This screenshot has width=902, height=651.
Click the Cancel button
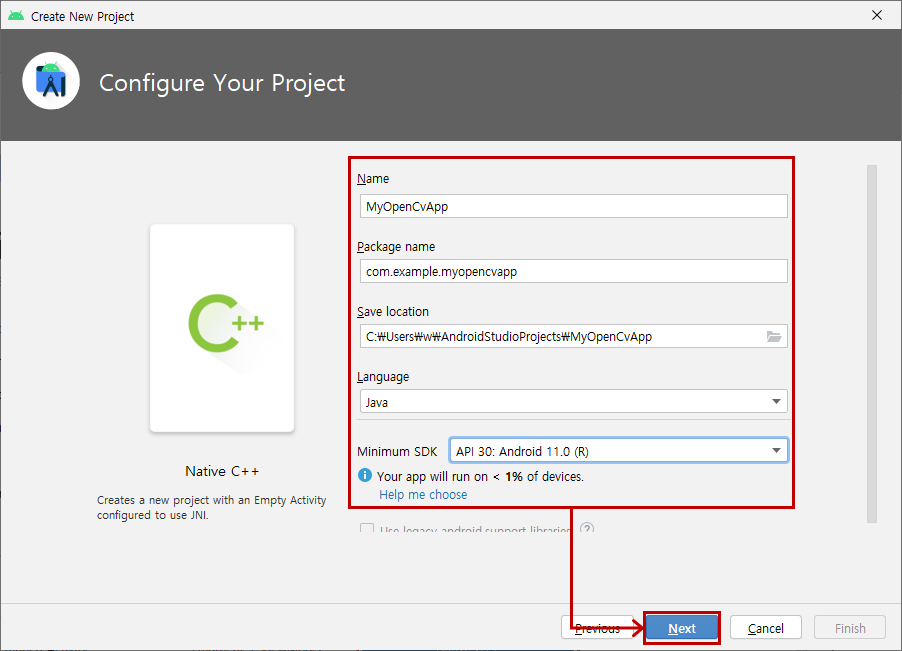pos(766,628)
